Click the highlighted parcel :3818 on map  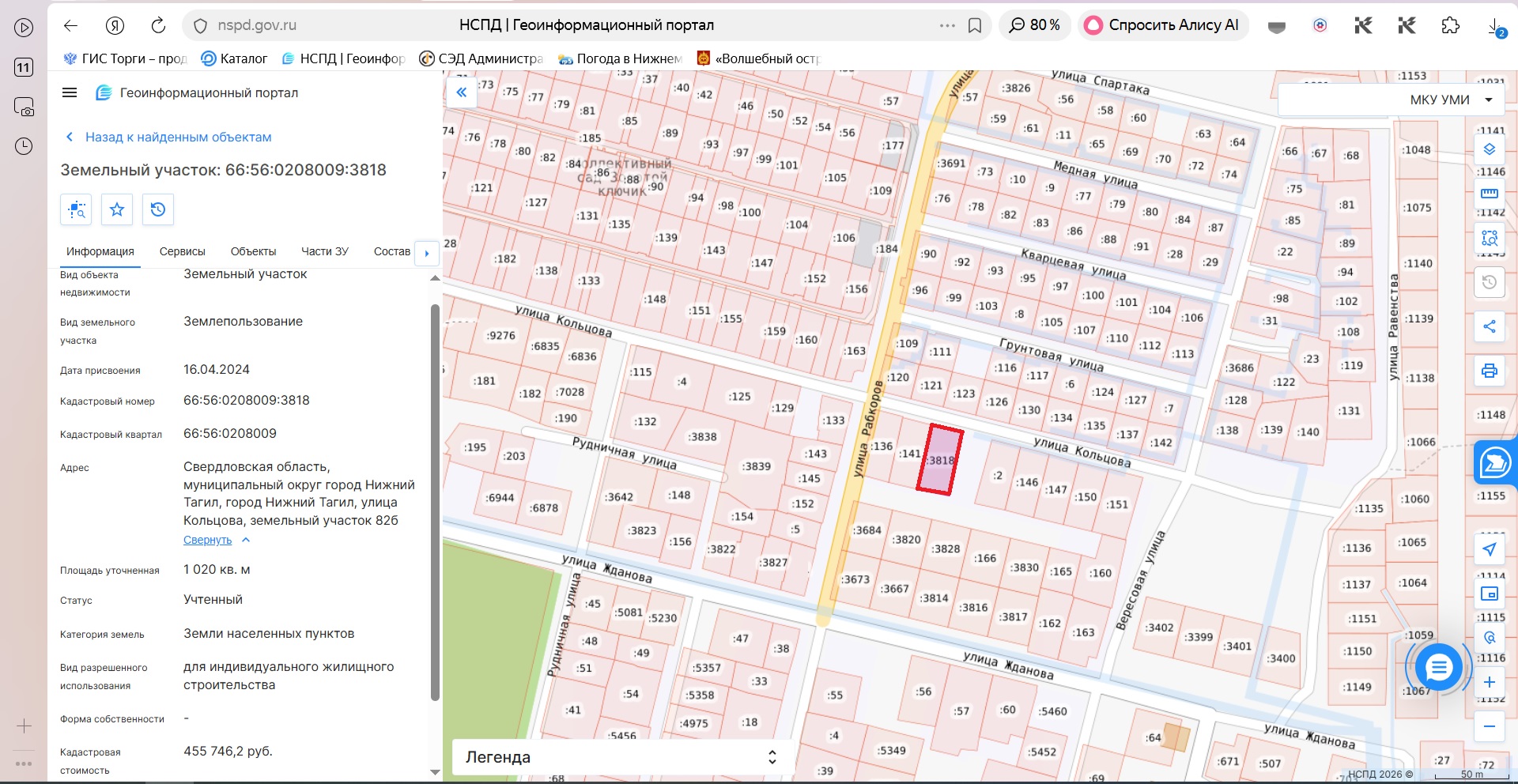point(940,460)
